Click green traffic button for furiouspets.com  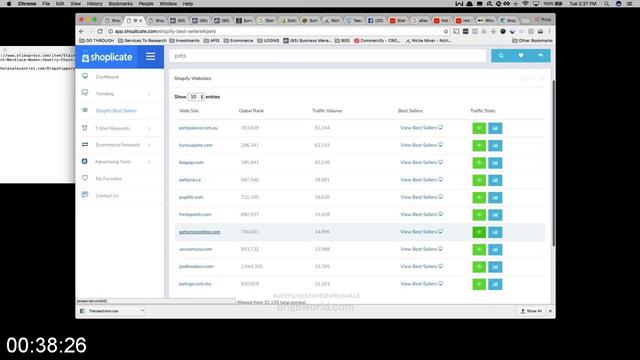coord(479,146)
